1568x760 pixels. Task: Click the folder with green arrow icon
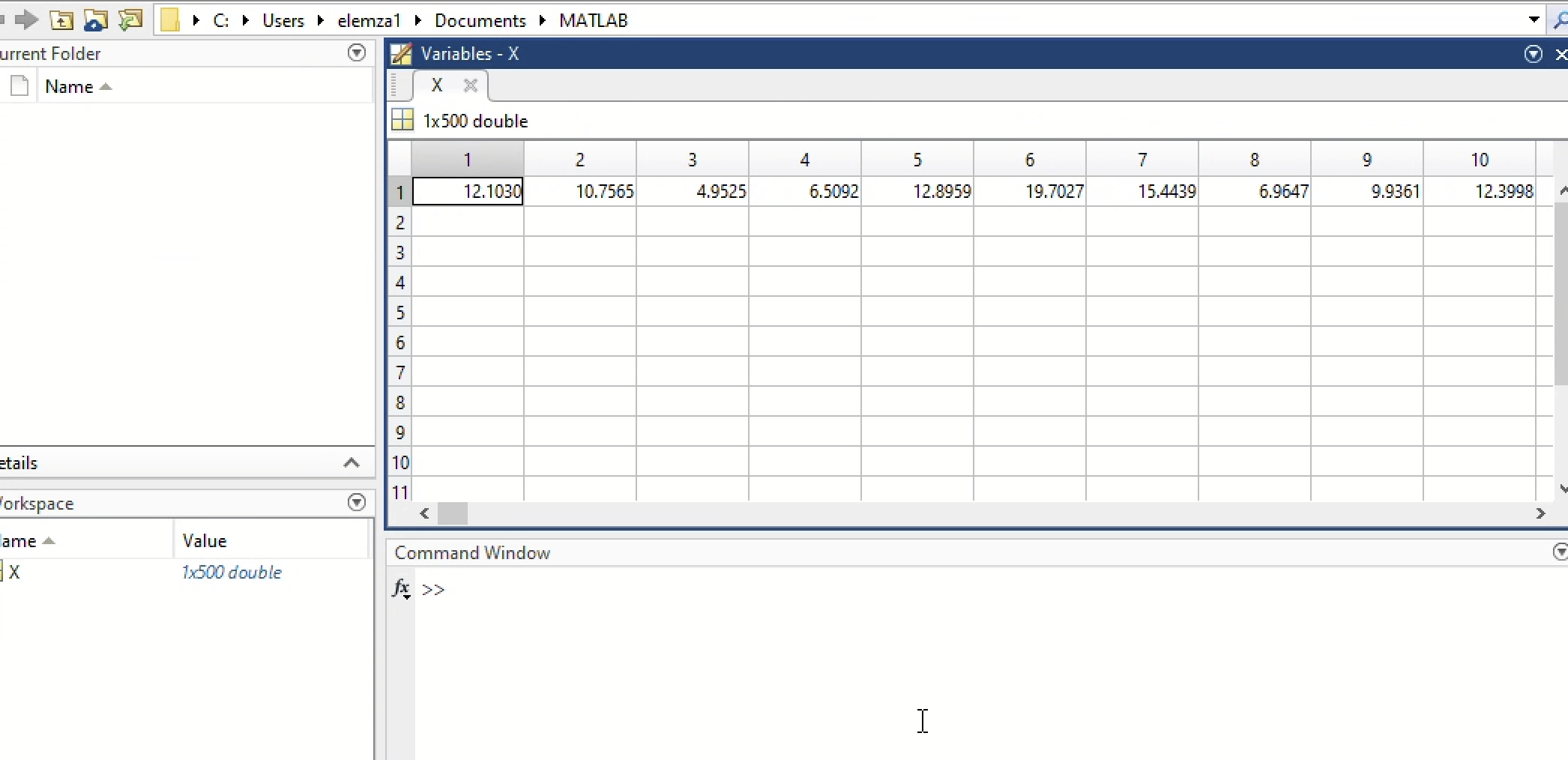(130, 20)
